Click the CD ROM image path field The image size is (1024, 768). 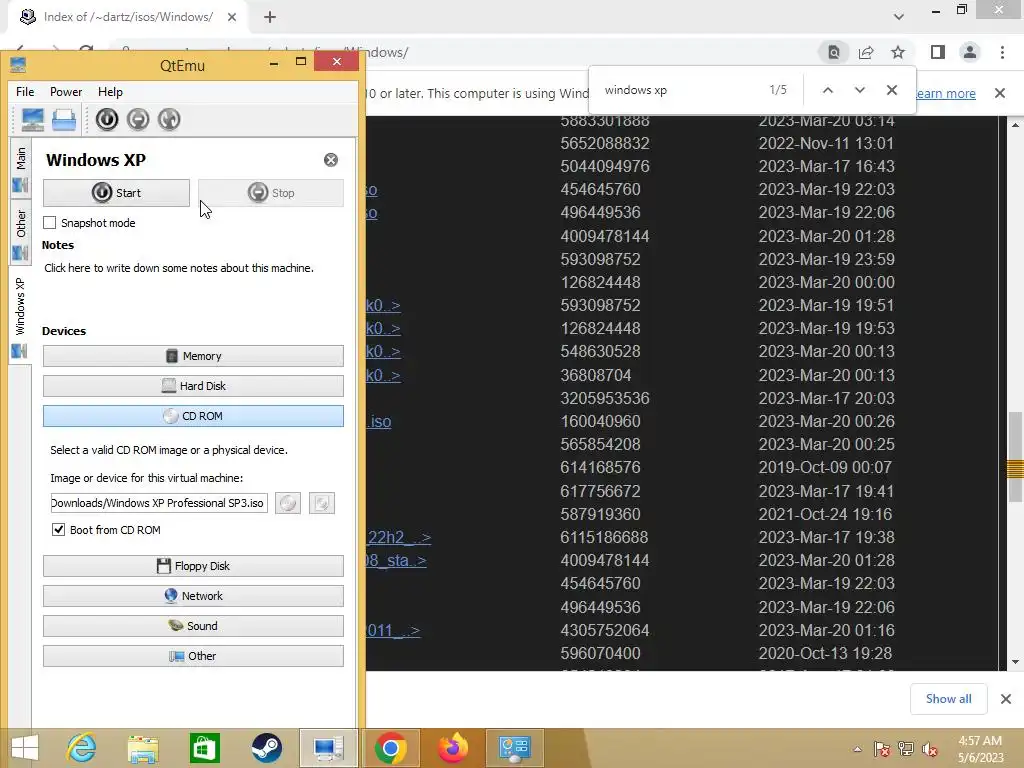click(159, 503)
